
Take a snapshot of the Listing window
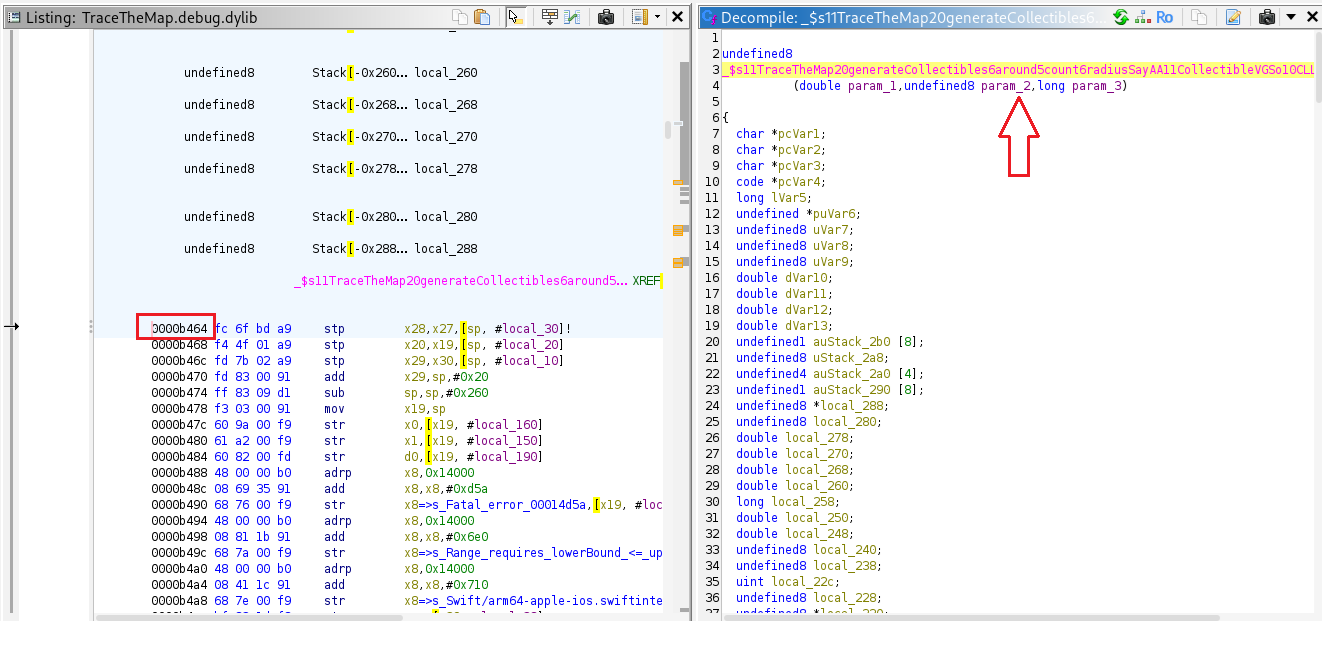click(x=606, y=17)
